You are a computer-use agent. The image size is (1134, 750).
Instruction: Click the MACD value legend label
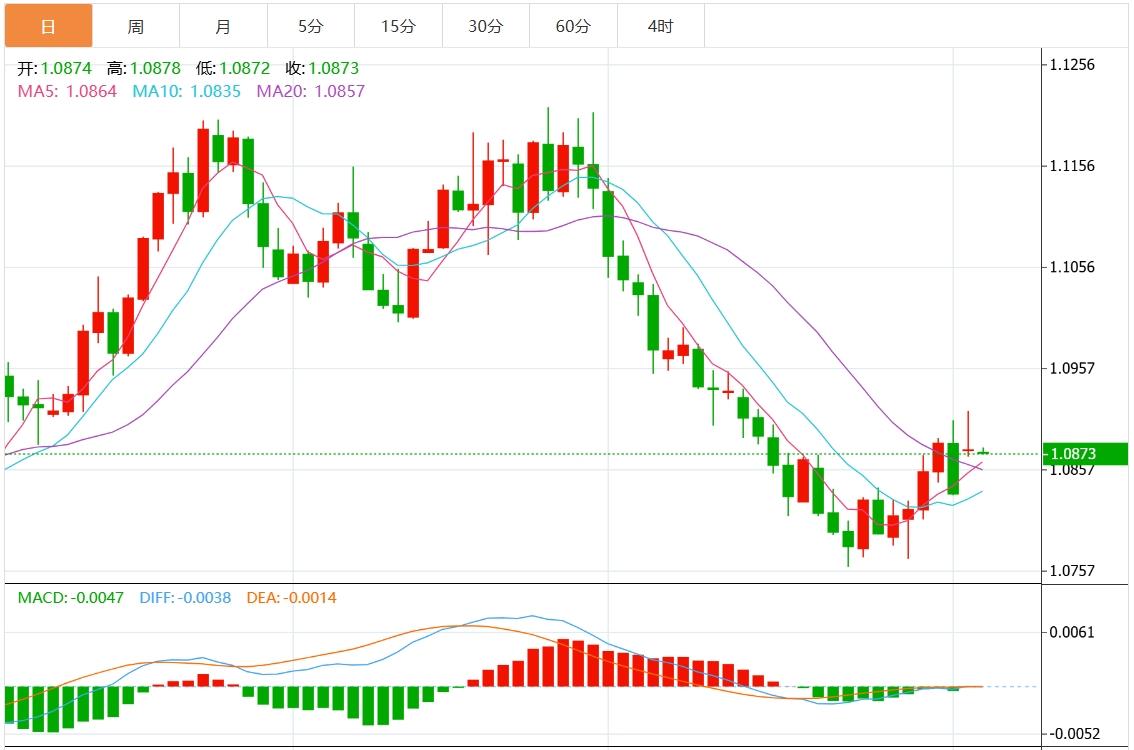click(x=71, y=598)
